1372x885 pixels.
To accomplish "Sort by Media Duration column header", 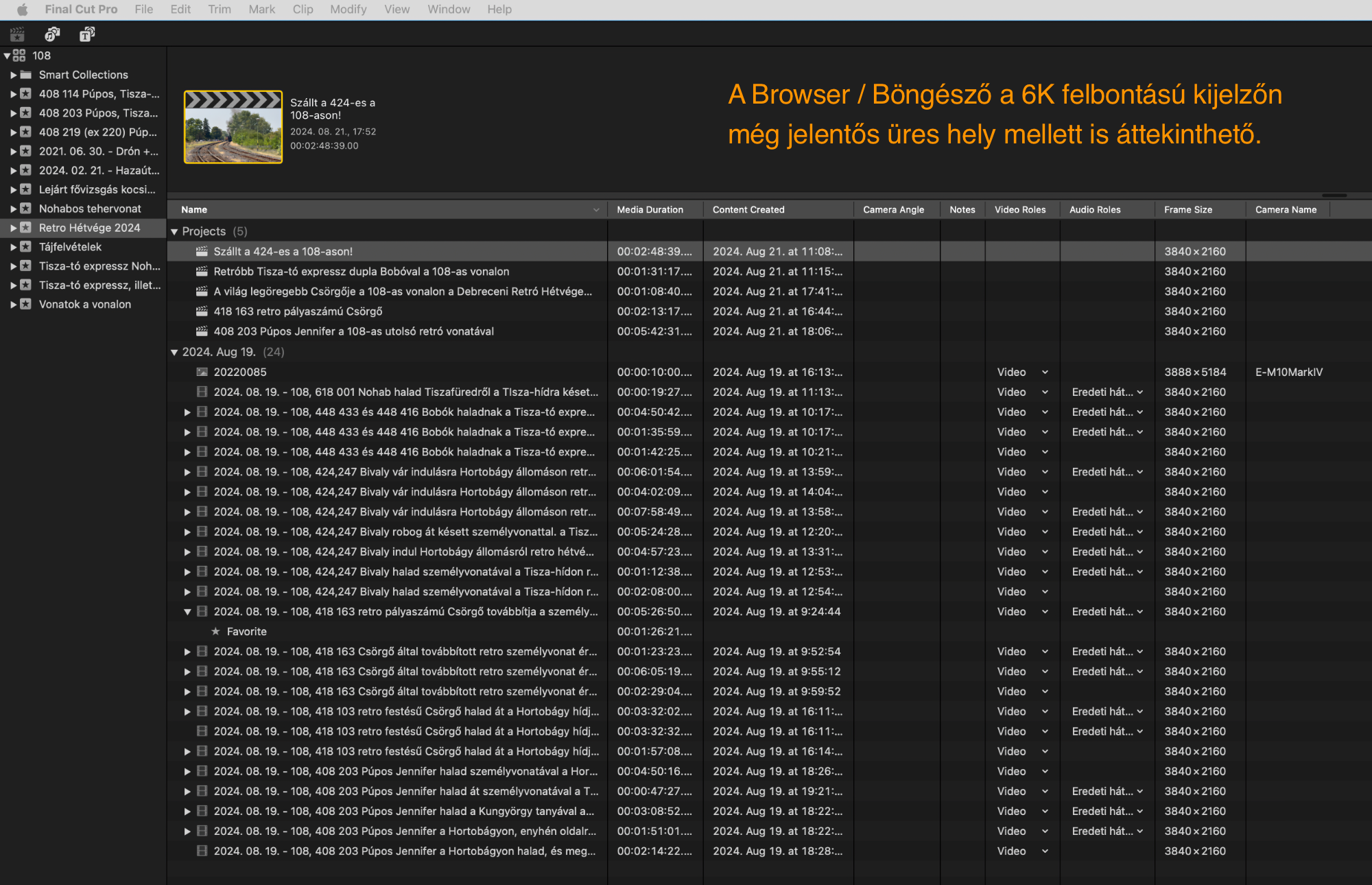I will click(650, 210).
